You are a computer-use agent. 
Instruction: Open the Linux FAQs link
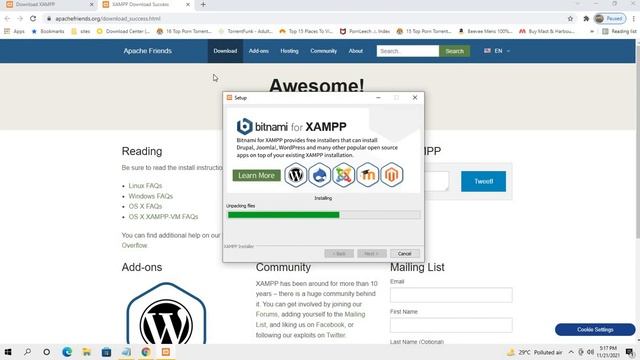[145, 186]
